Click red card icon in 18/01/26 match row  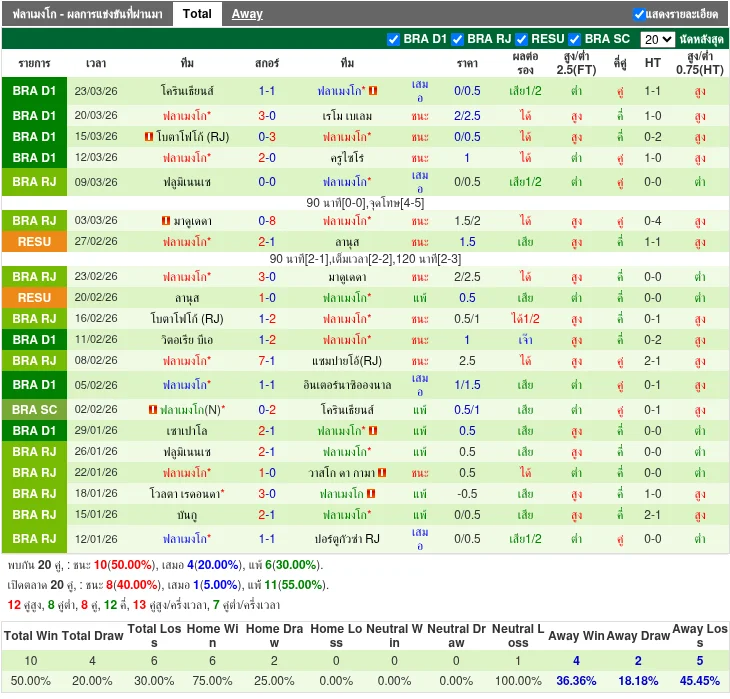point(370,494)
